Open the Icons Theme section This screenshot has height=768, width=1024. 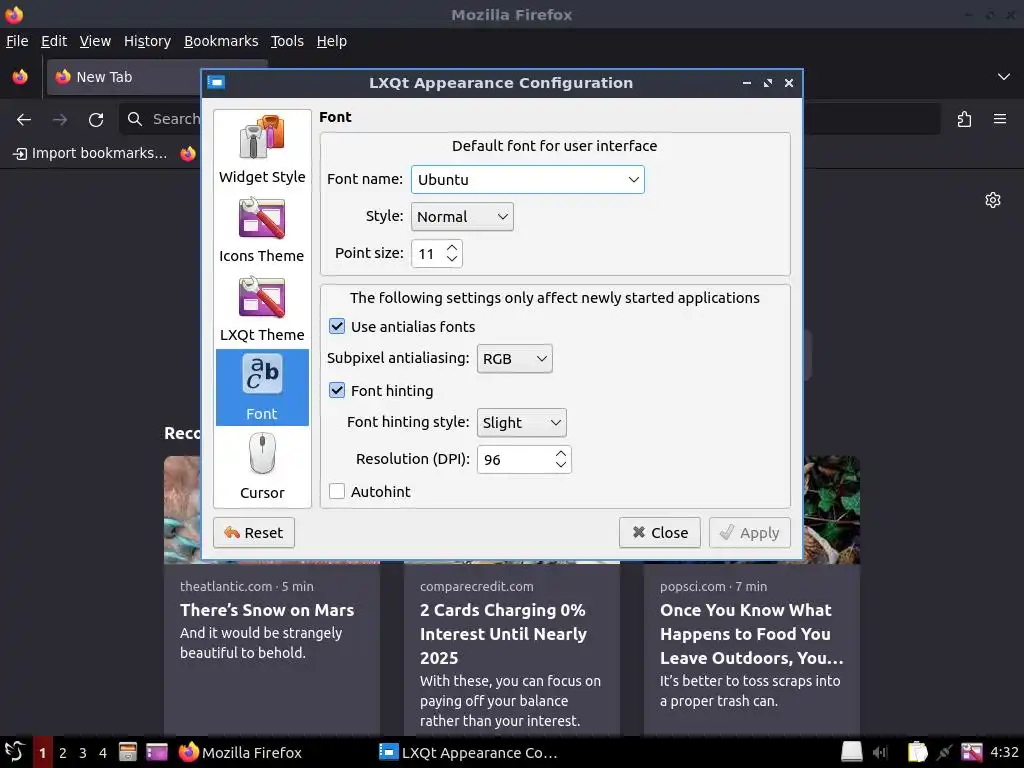tap(262, 229)
